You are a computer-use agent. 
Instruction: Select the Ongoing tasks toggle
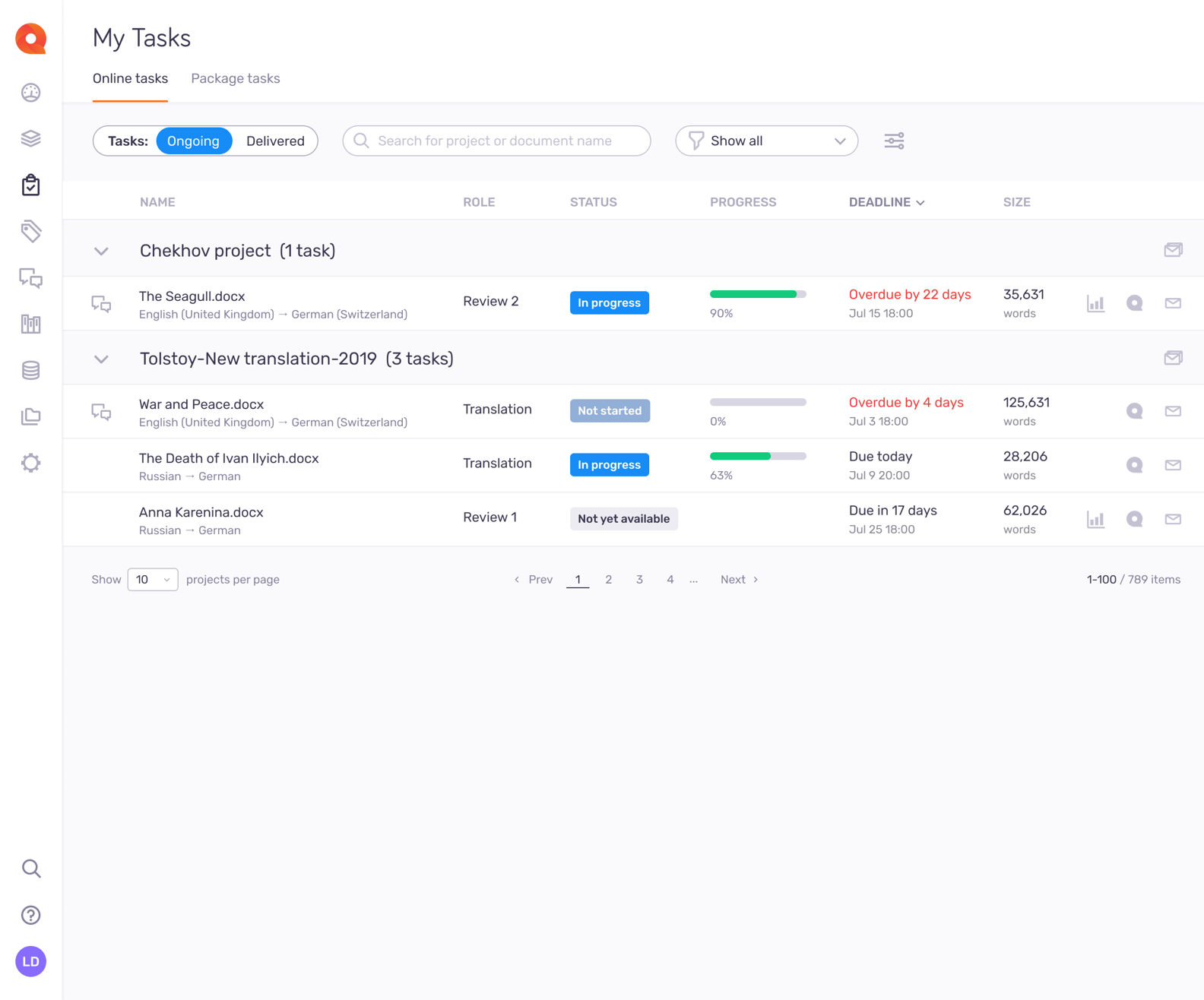click(193, 141)
